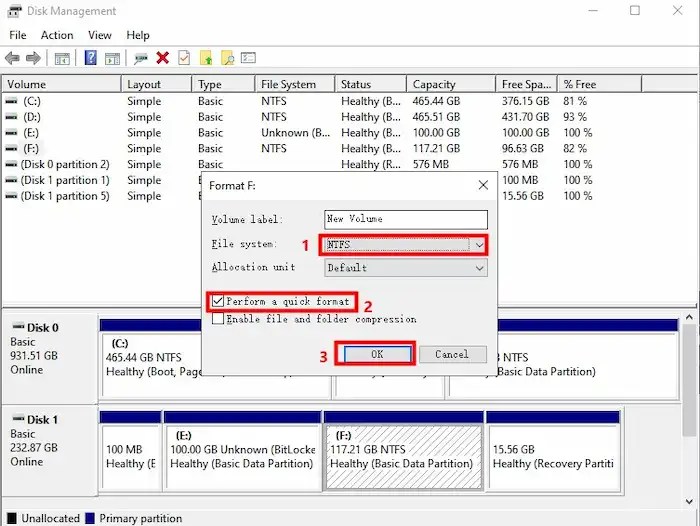Select the (E:) 100.00 GB Unknown partition block
This screenshot has height=526, width=700.
coord(242,451)
